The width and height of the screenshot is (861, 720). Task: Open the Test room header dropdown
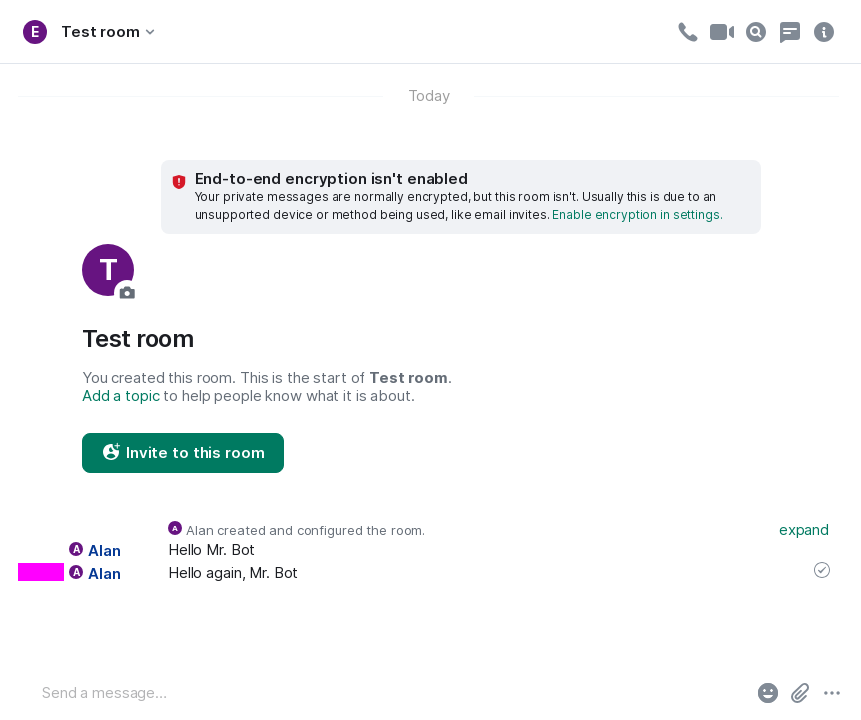tap(108, 32)
